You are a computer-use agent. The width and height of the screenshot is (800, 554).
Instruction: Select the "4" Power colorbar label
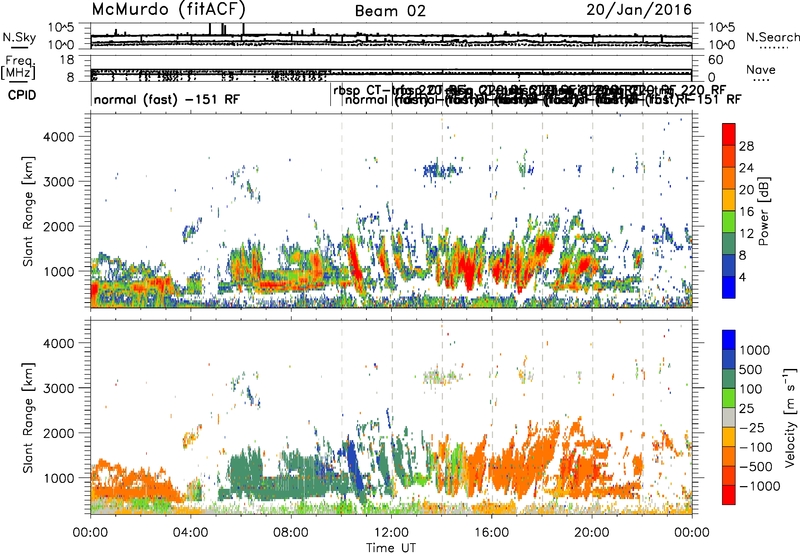point(743,277)
